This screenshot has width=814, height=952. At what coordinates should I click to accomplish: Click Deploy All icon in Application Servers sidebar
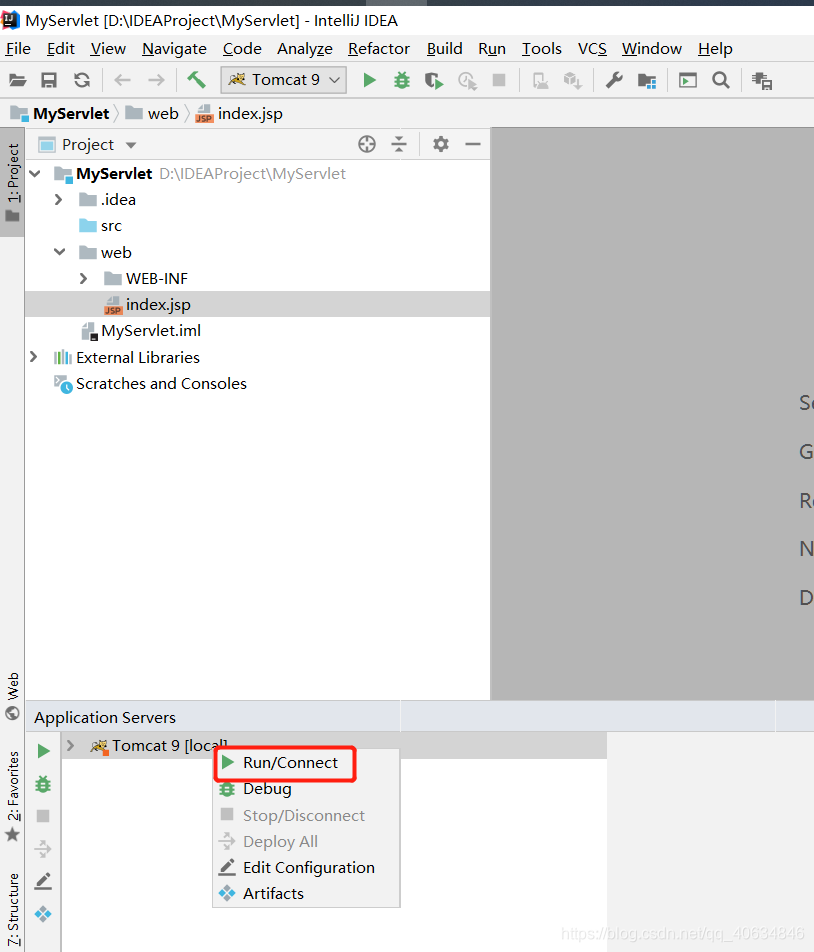click(43, 848)
